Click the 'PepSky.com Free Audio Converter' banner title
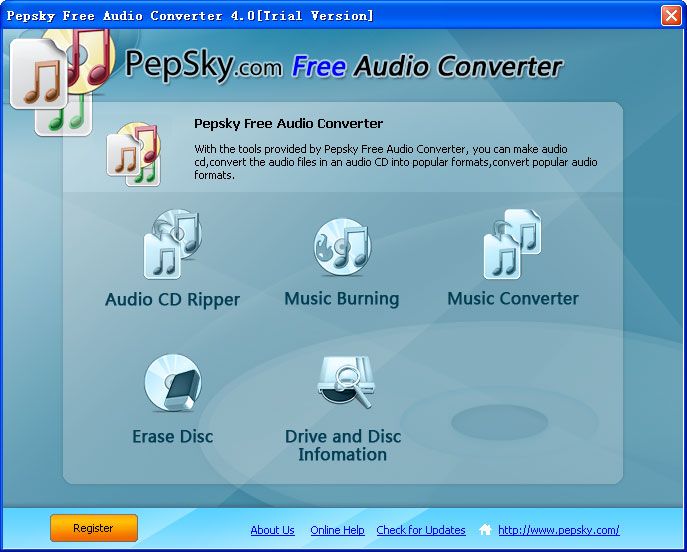Screen dimensions: 687x552 [344, 66]
